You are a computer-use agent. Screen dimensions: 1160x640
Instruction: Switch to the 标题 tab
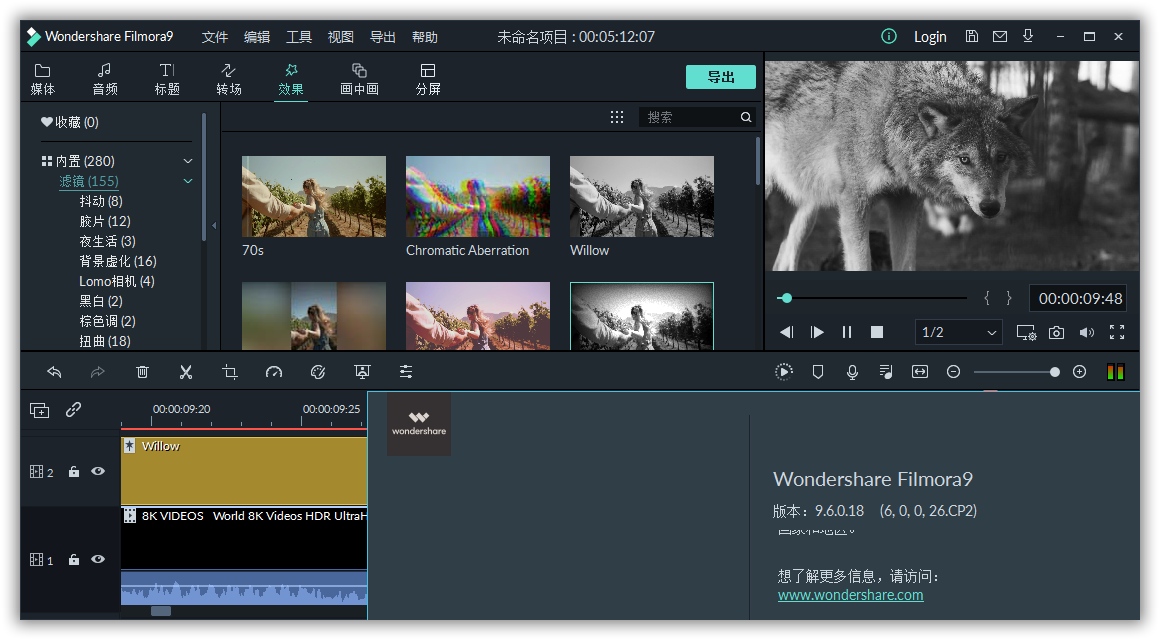(166, 79)
